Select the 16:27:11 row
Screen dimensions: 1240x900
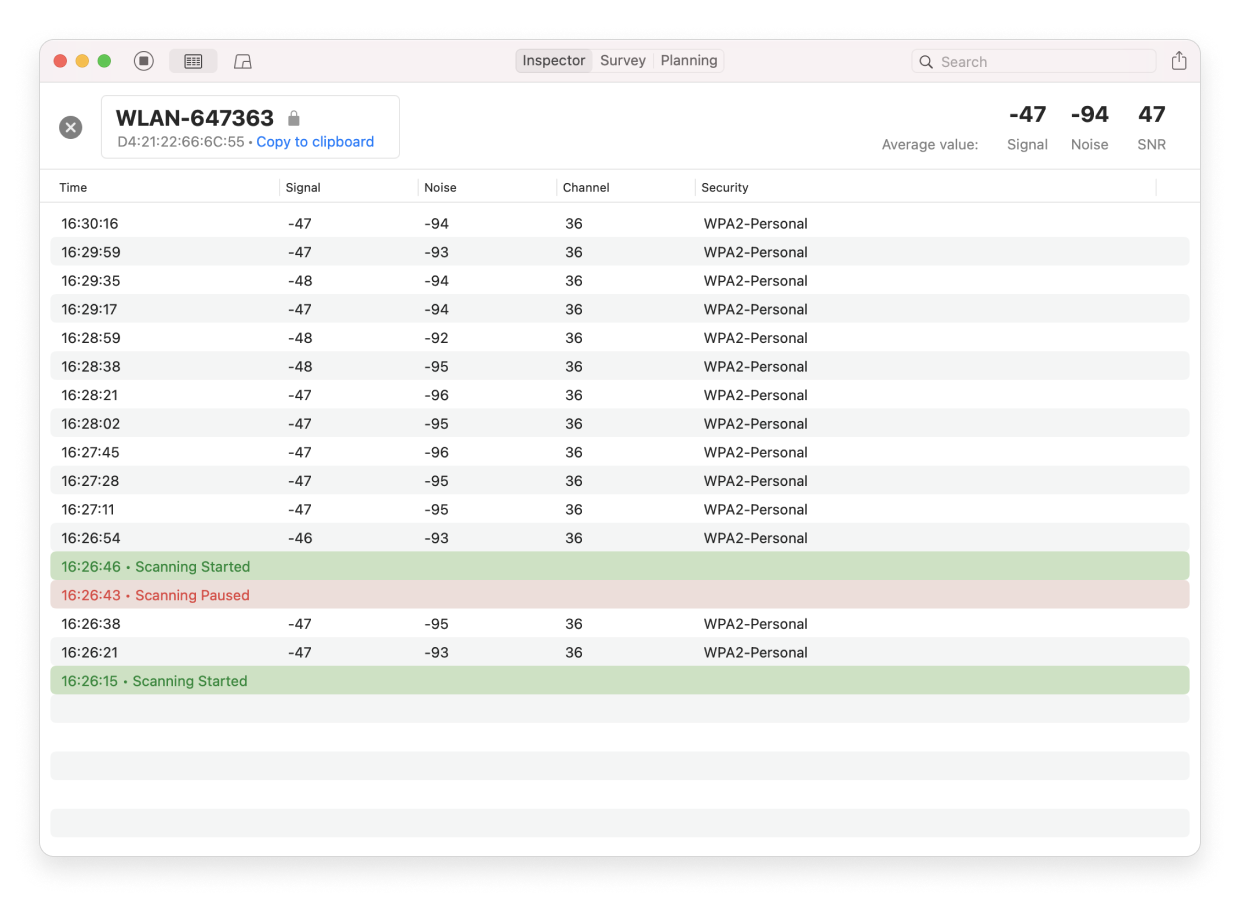tap(620, 510)
